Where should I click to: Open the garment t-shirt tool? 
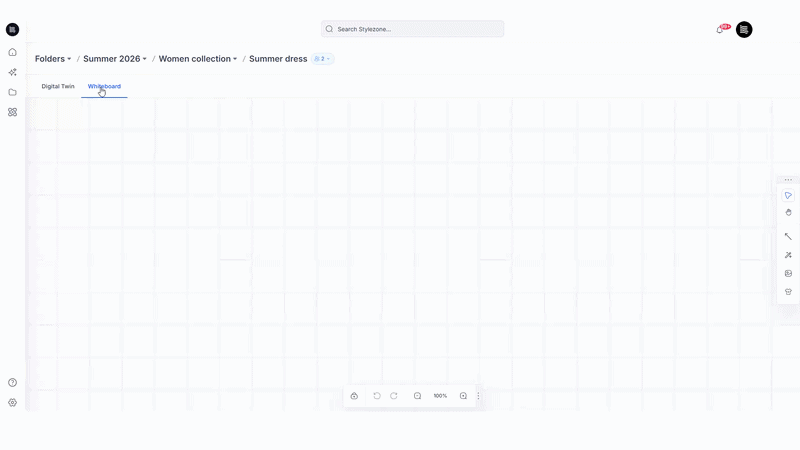point(788,292)
